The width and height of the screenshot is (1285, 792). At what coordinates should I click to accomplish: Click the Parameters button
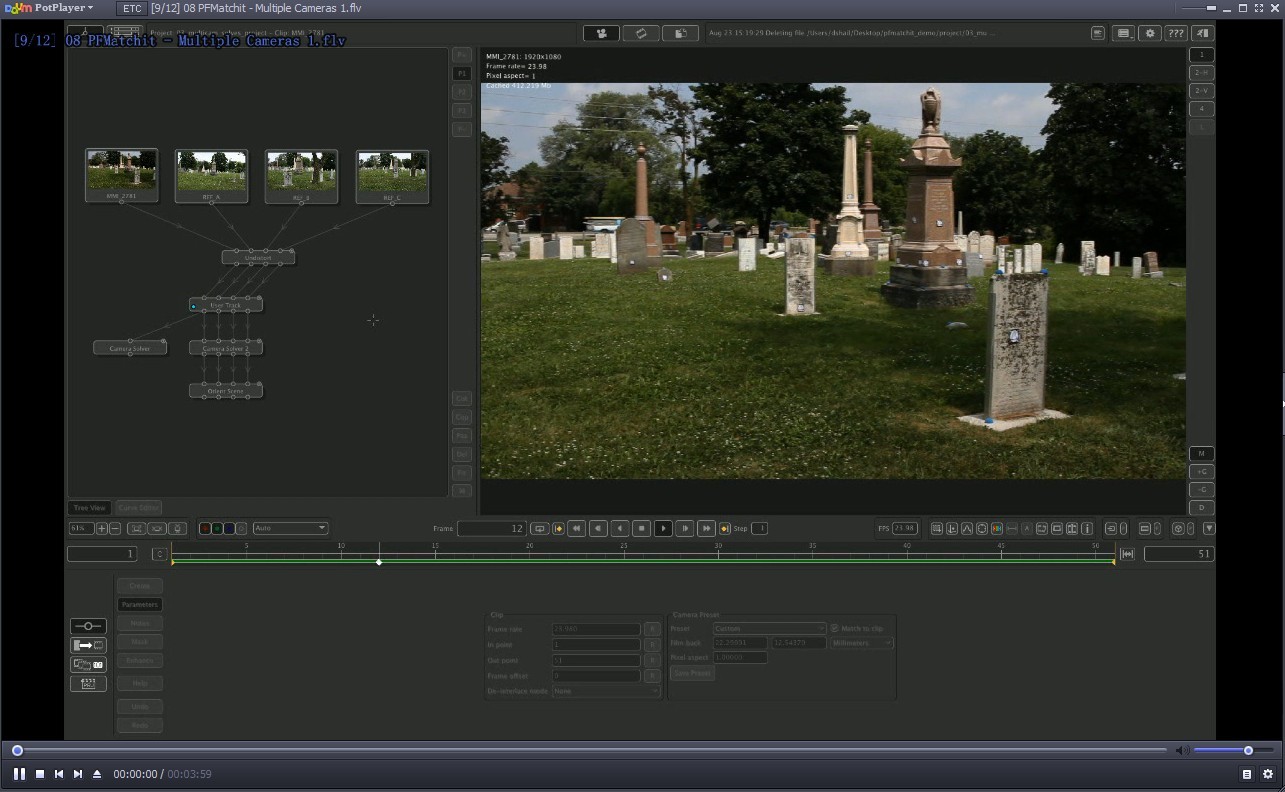(139, 604)
